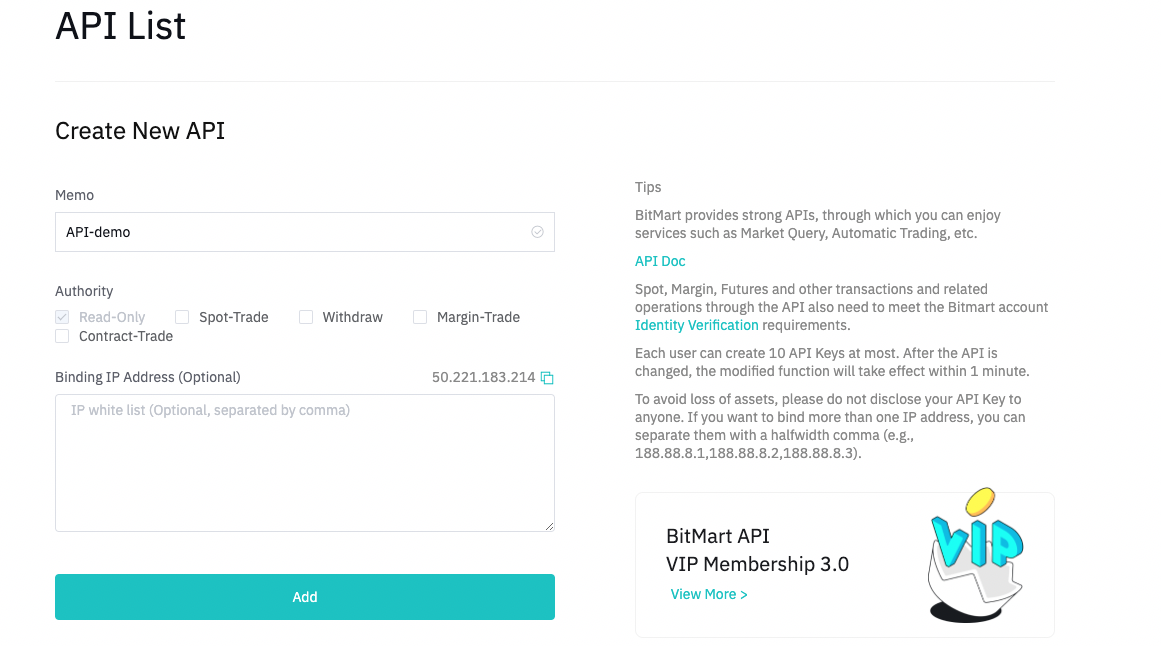Screen dimensions: 1161x646
Task: Click the Binding IP Address label
Action: point(148,377)
